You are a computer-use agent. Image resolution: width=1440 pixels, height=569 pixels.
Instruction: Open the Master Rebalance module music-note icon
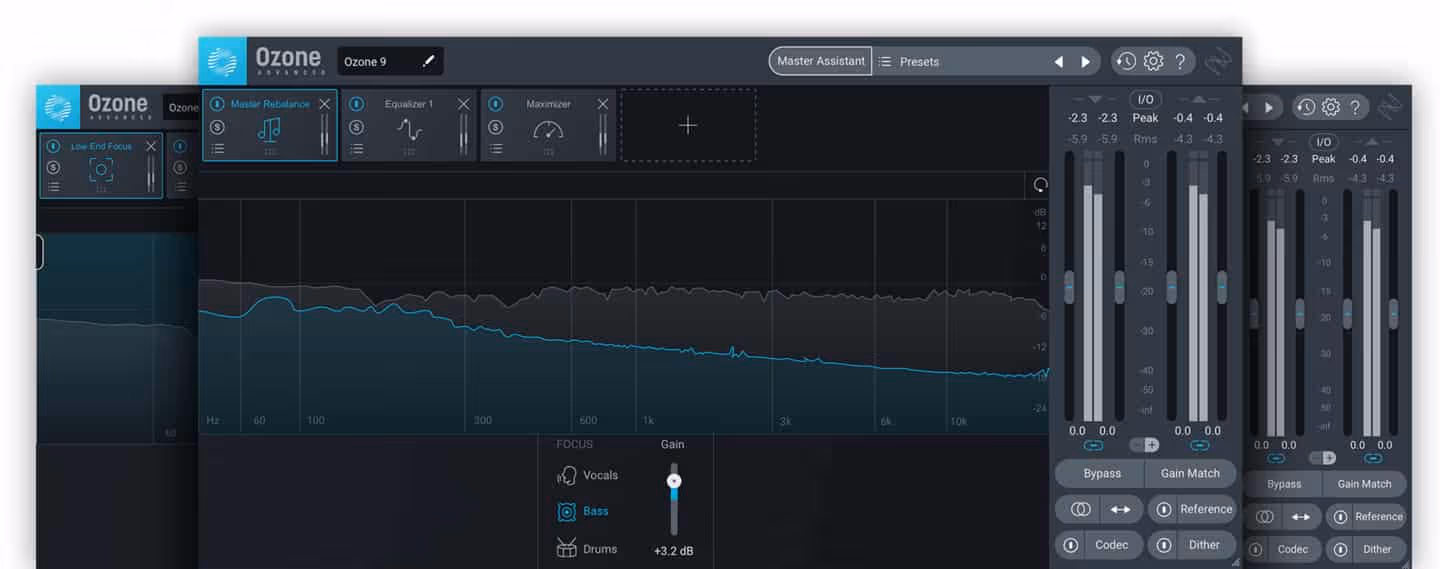tap(268, 129)
